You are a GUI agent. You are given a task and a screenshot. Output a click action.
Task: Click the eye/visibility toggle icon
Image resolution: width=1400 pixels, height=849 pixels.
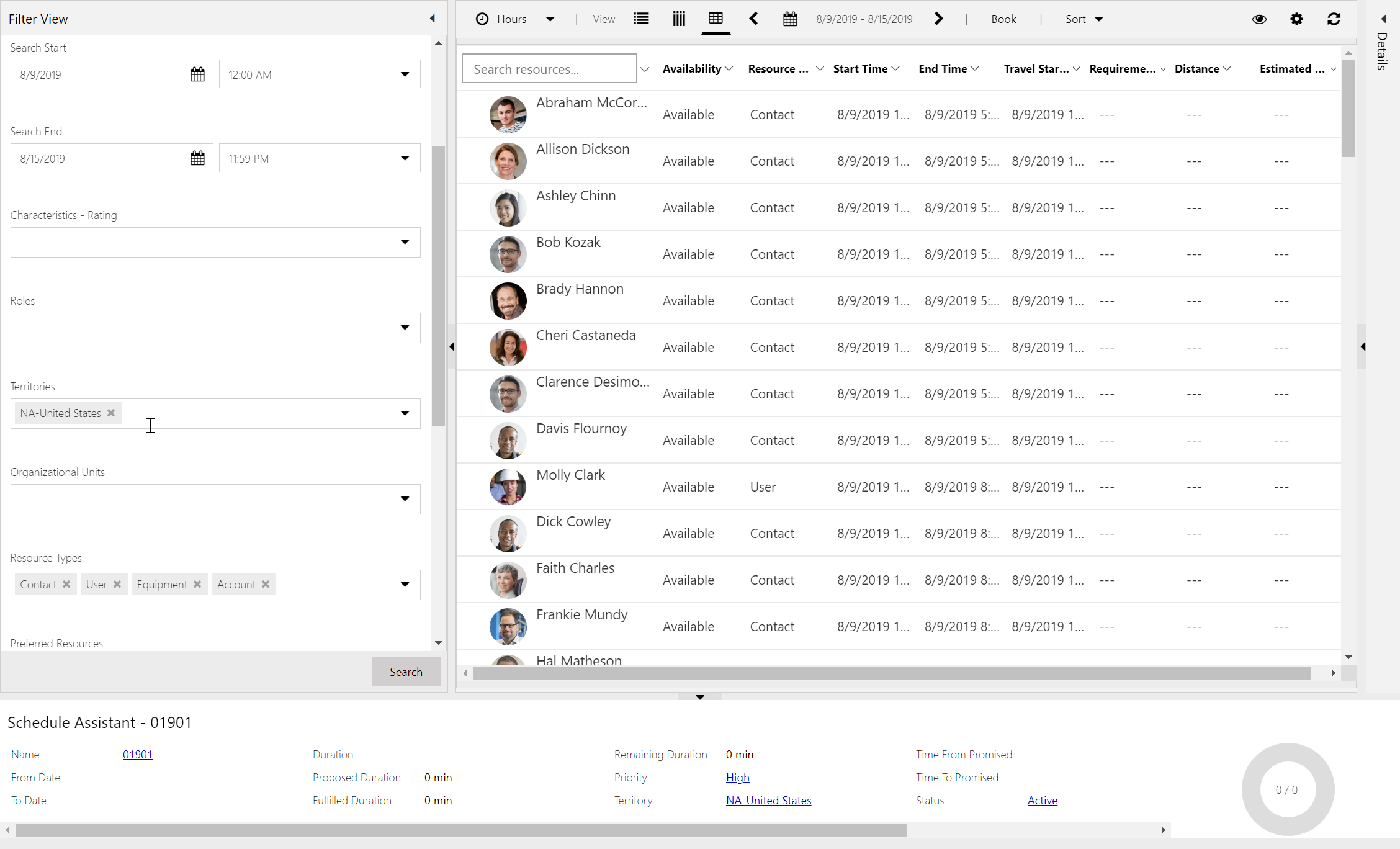pos(1259,19)
